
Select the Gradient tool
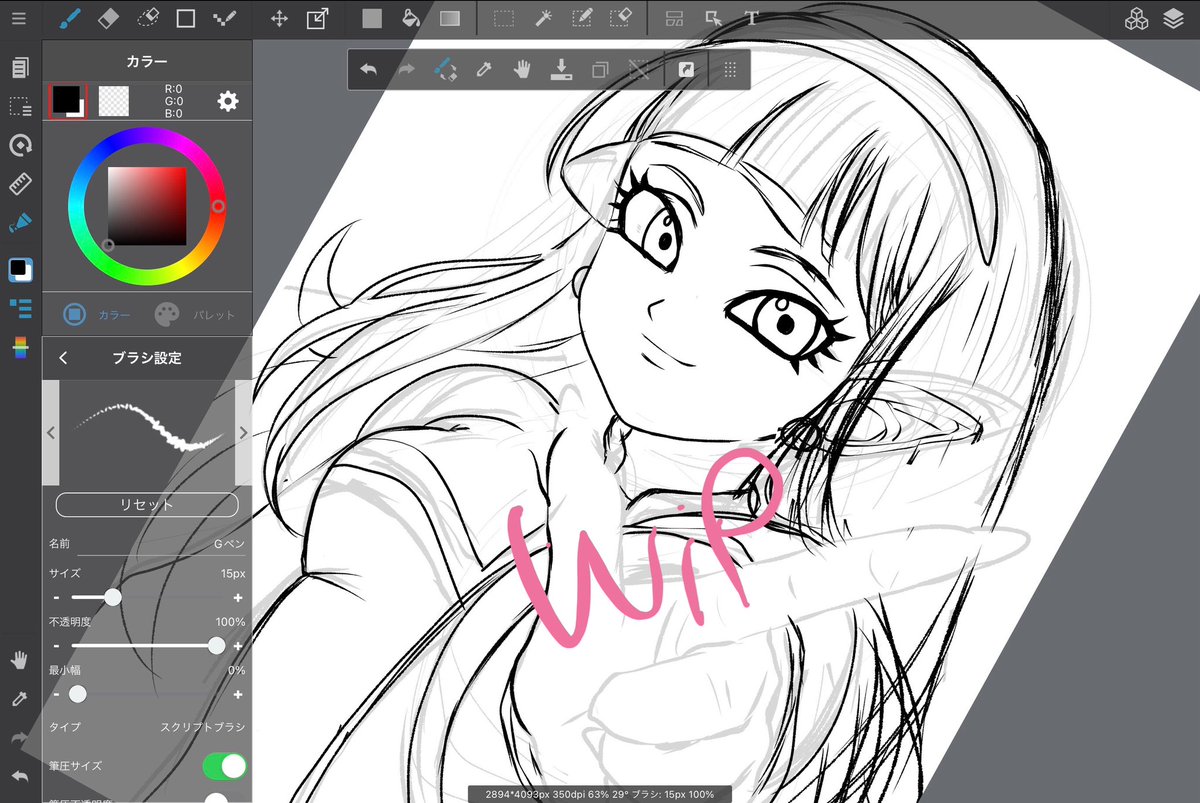click(450, 18)
